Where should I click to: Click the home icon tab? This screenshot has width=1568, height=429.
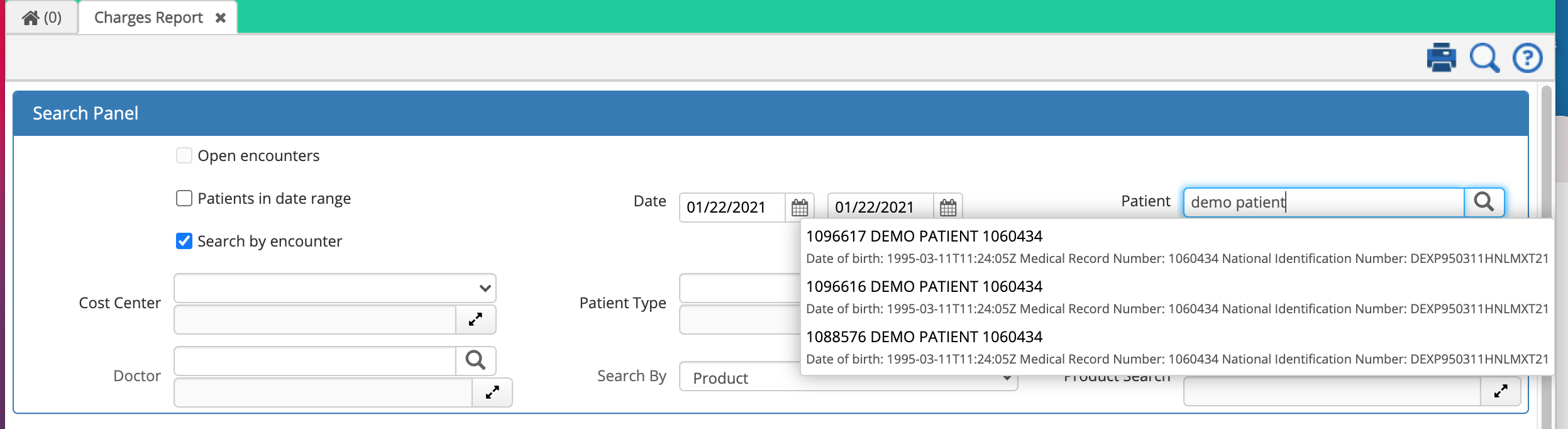point(30,16)
